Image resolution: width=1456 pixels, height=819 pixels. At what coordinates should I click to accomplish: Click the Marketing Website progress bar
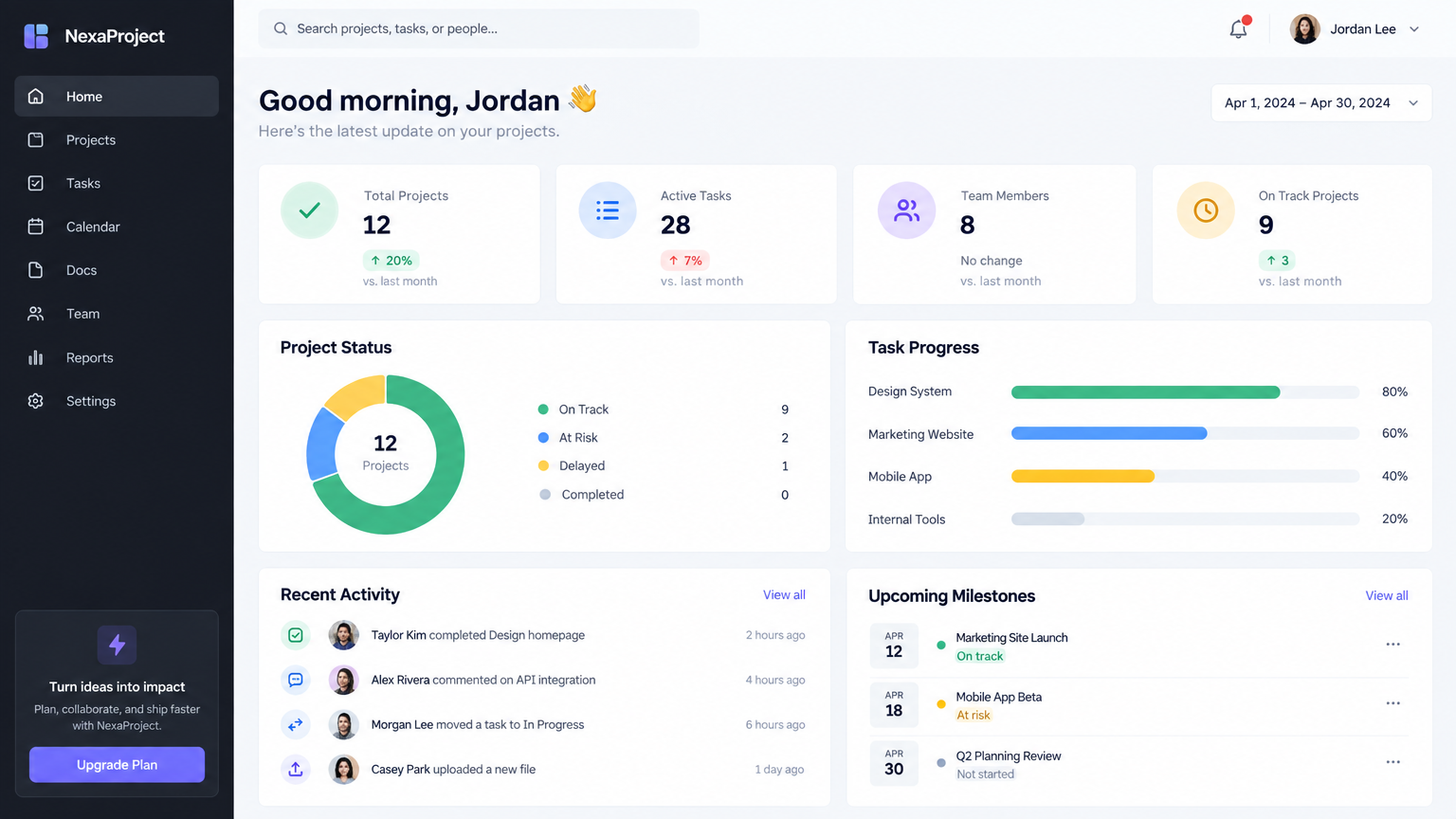tap(1185, 433)
